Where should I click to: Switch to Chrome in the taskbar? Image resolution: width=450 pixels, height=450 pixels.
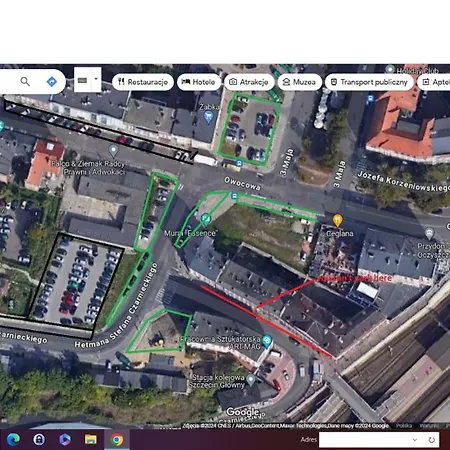click(x=116, y=440)
